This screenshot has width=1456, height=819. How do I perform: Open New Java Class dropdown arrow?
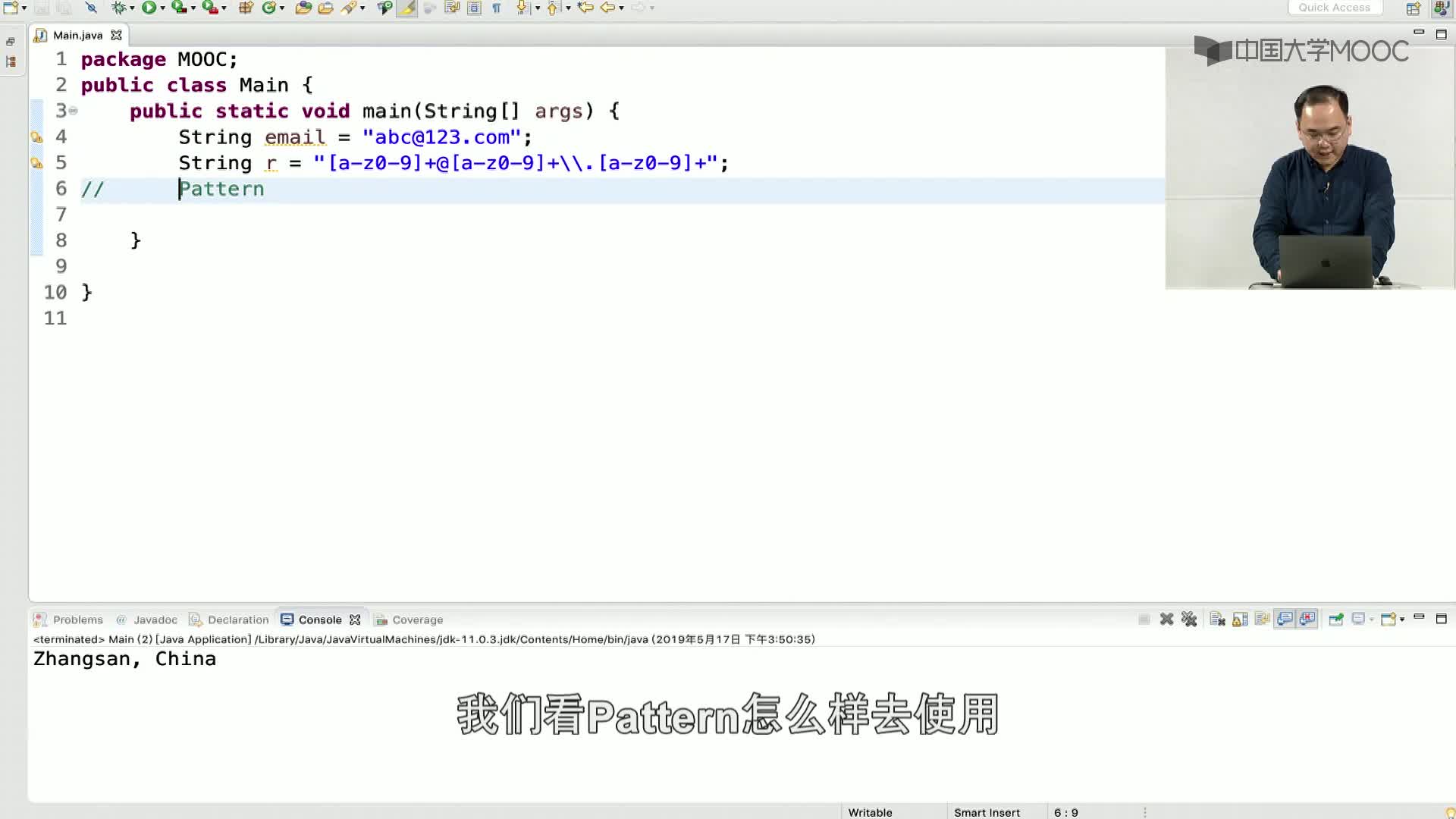282,8
